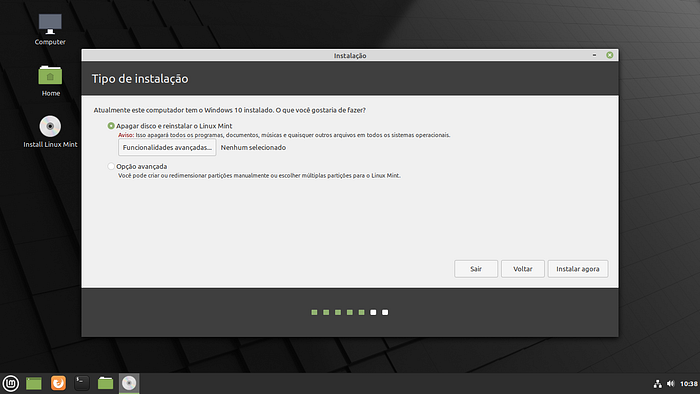This screenshot has width=700, height=394.
Task: Click the 10:38 clock in panel
Action: [689, 384]
